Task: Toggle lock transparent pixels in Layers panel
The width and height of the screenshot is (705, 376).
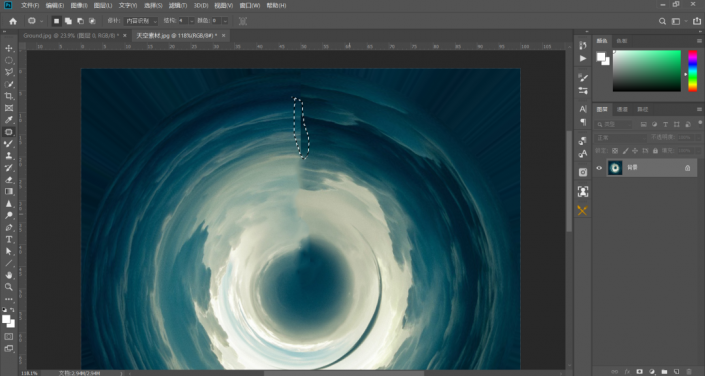Action: (615, 151)
